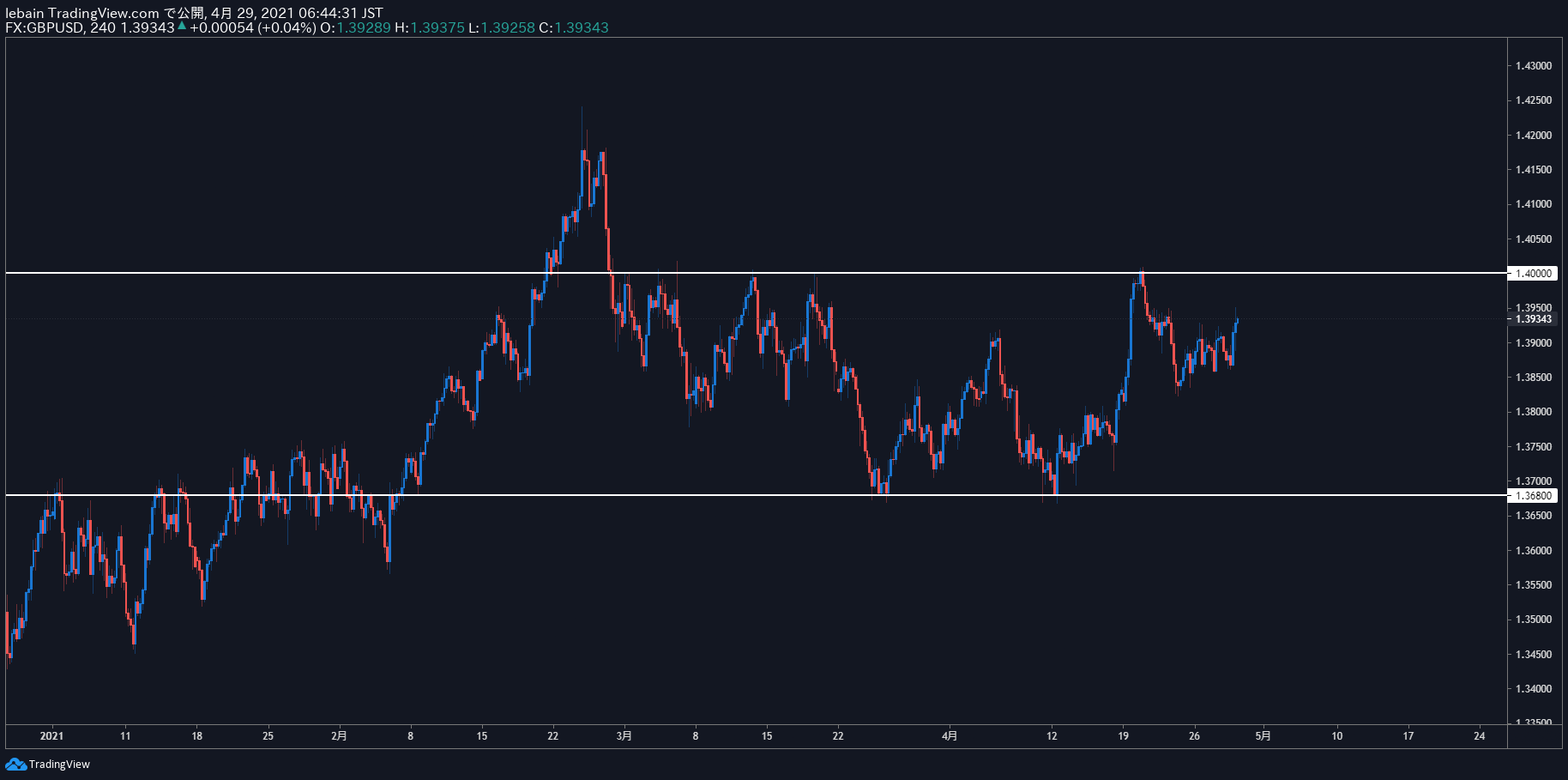Click the 1.42000 price axis label
Screen dimensions: 1568x780
click(x=1533, y=136)
